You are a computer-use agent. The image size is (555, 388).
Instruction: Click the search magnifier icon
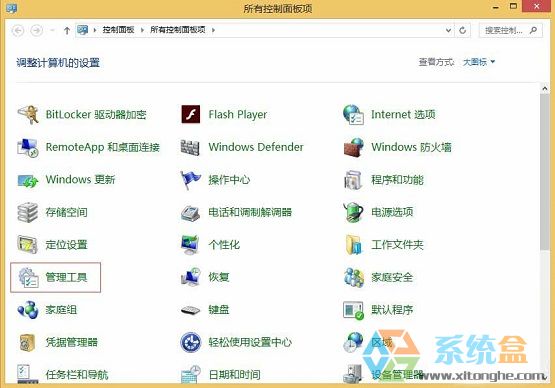tap(533, 30)
